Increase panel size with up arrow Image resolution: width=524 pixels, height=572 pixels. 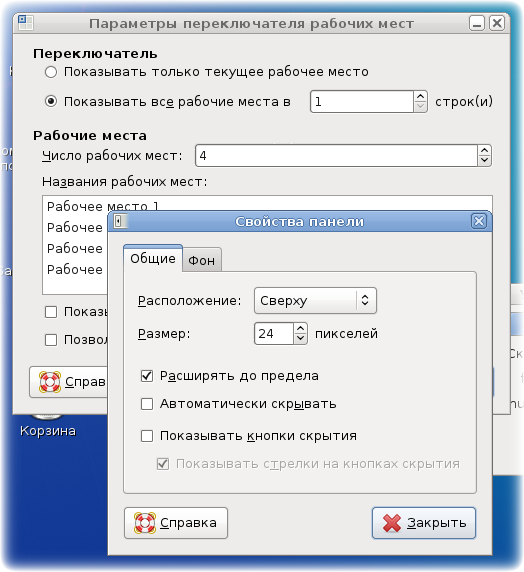(x=300, y=328)
